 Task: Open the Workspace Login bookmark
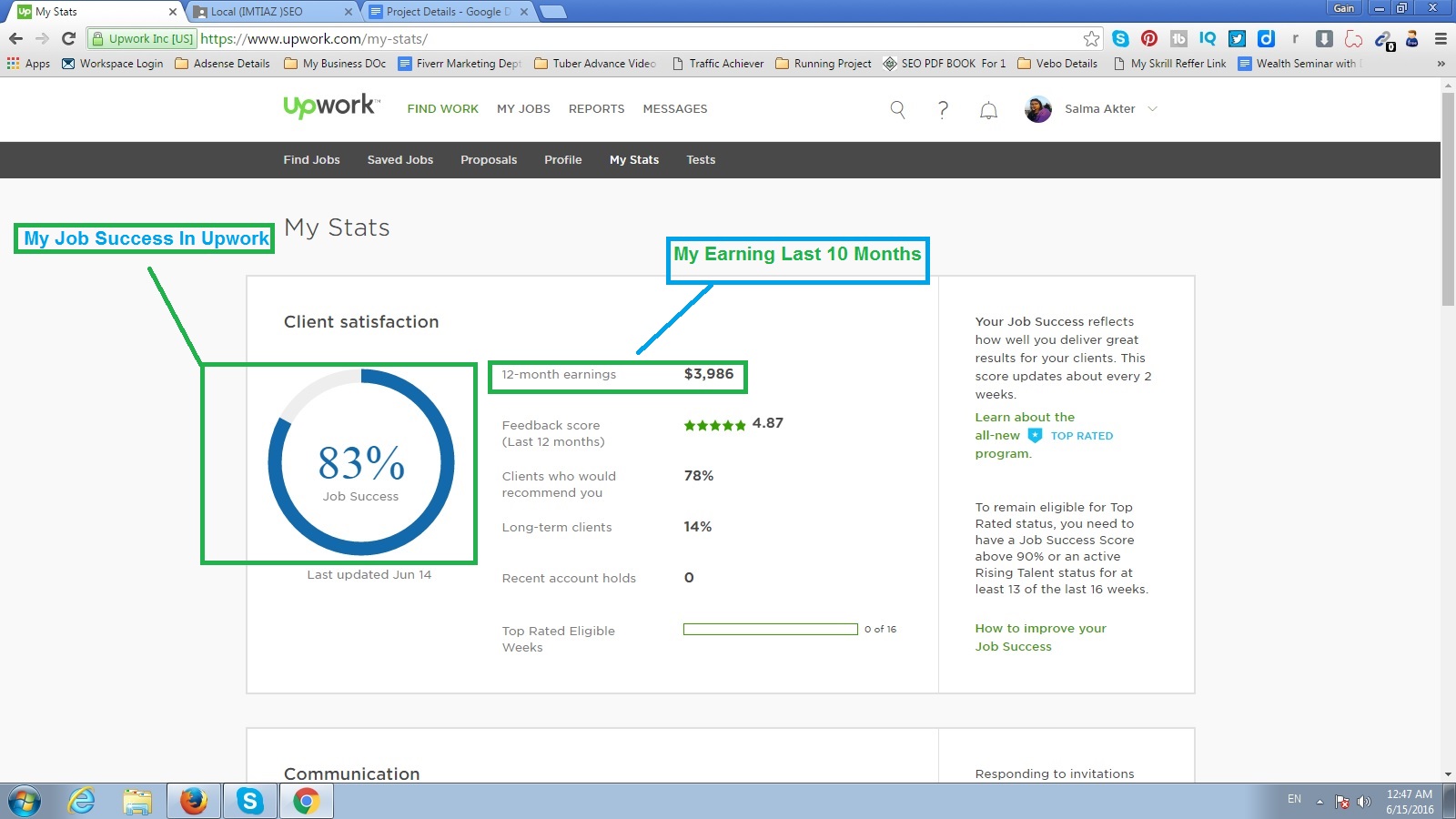112,64
